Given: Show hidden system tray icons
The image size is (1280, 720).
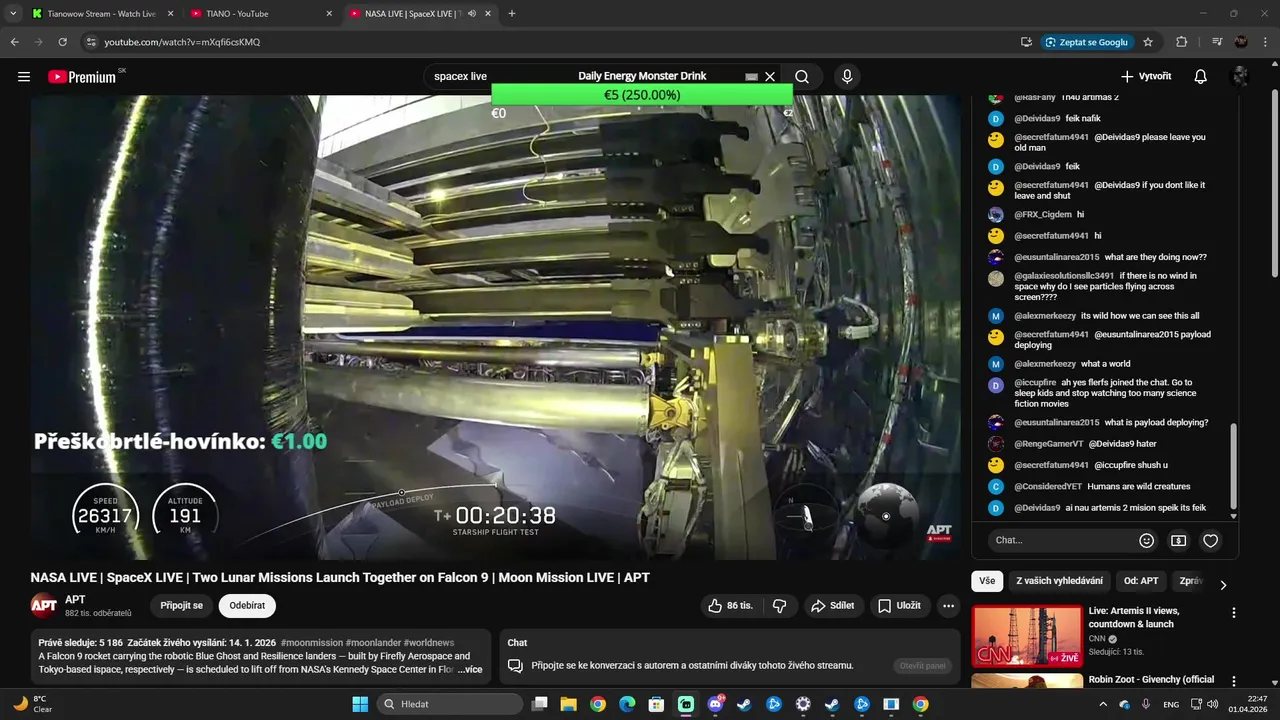Looking at the screenshot, I should 1103,704.
